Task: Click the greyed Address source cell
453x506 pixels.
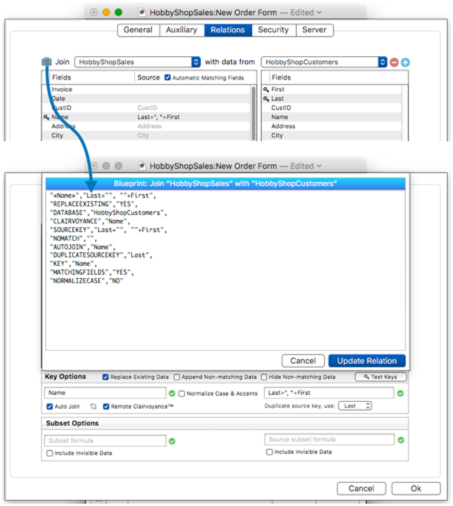Action: [149, 126]
